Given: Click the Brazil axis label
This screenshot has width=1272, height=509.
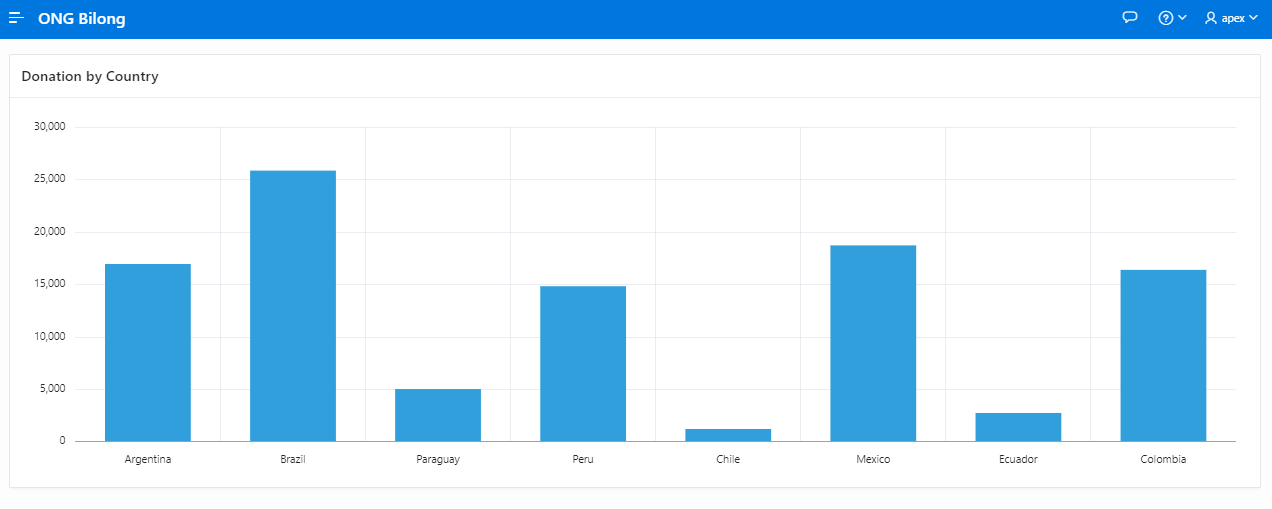Looking at the screenshot, I should point(293,460).
